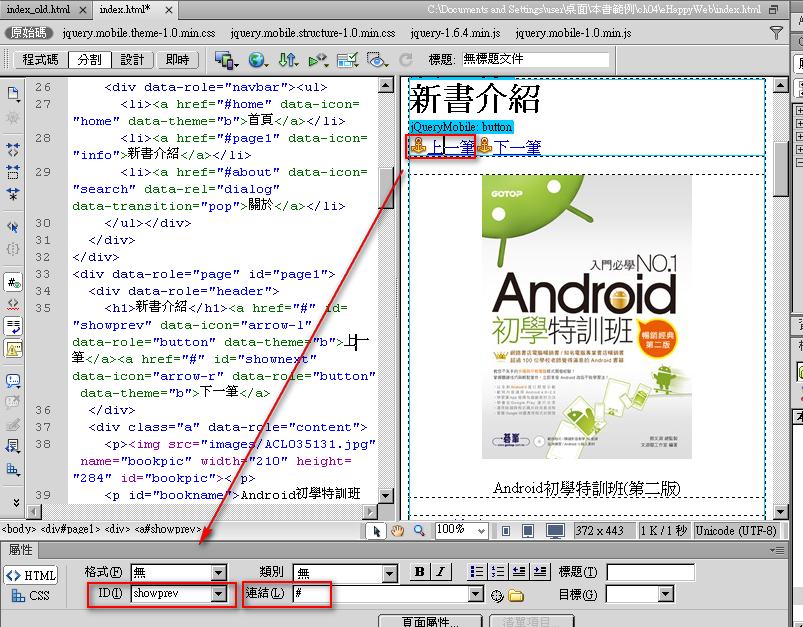Click the Expand All icon
Viewport: 803px width, 627px height.
click(x=13, y=194)
